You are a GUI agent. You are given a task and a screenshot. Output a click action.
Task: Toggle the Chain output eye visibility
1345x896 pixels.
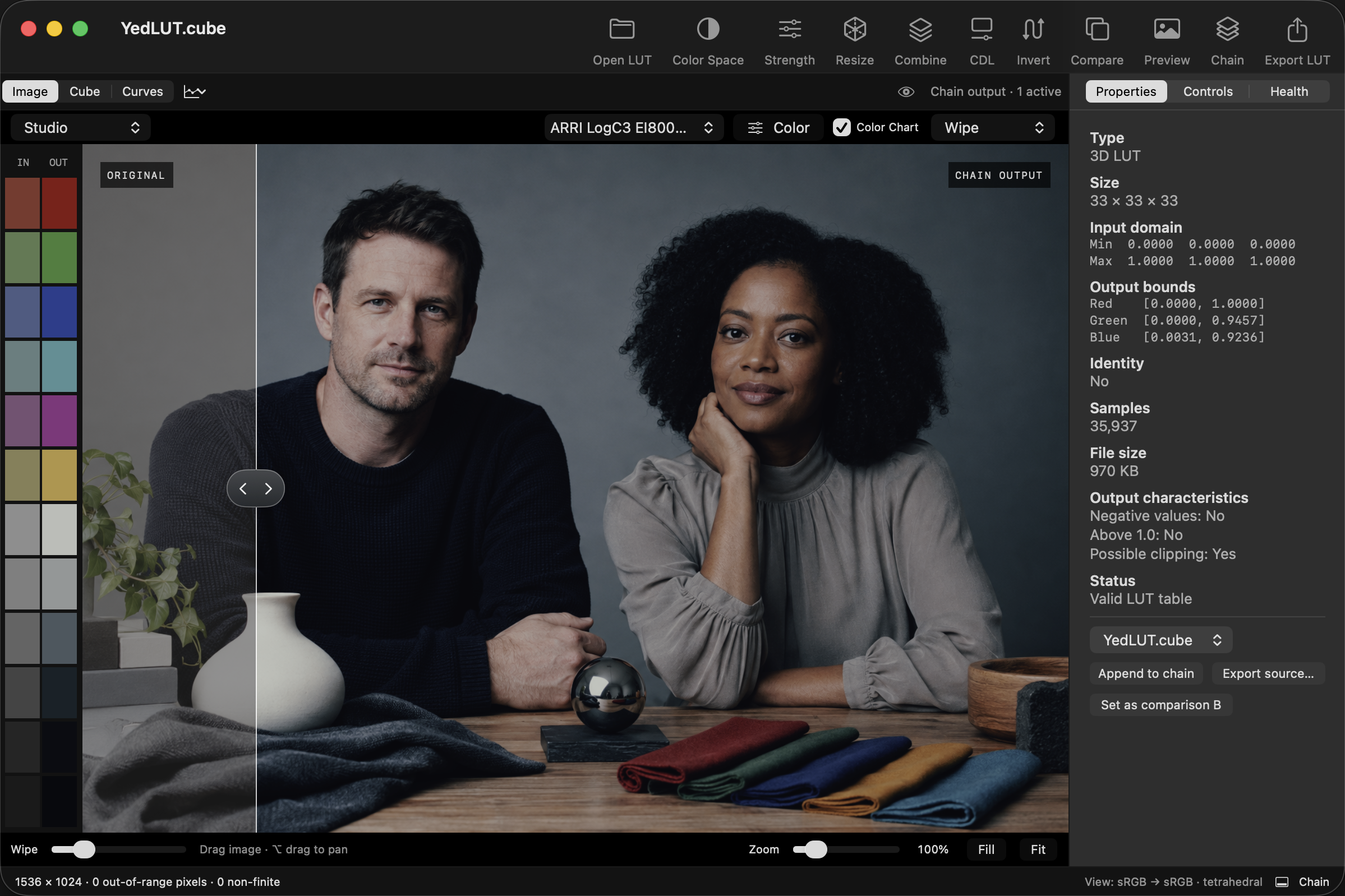tap(905, 91)
